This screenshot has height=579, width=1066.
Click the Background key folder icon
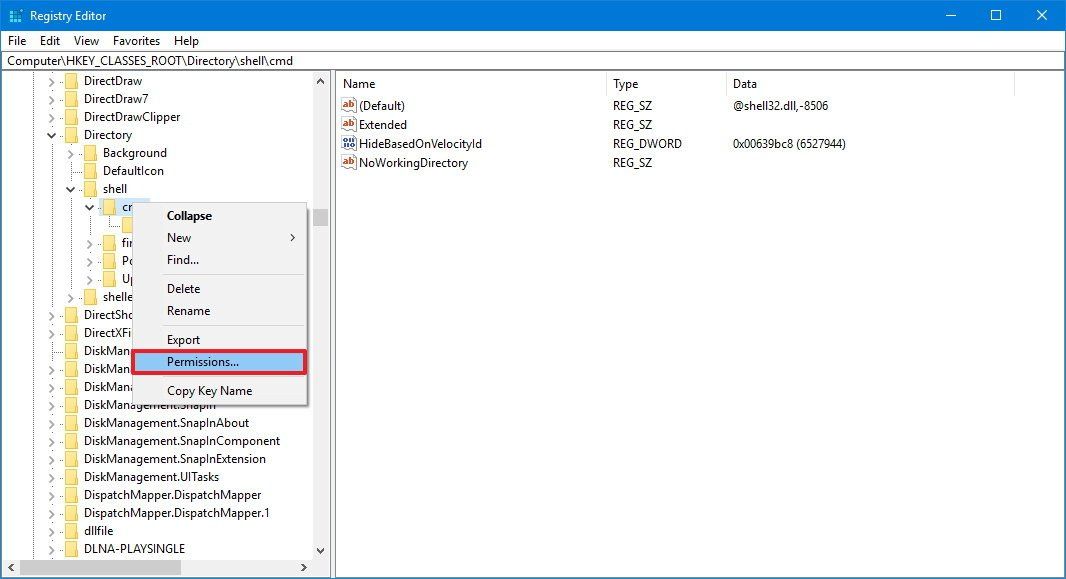91,152
